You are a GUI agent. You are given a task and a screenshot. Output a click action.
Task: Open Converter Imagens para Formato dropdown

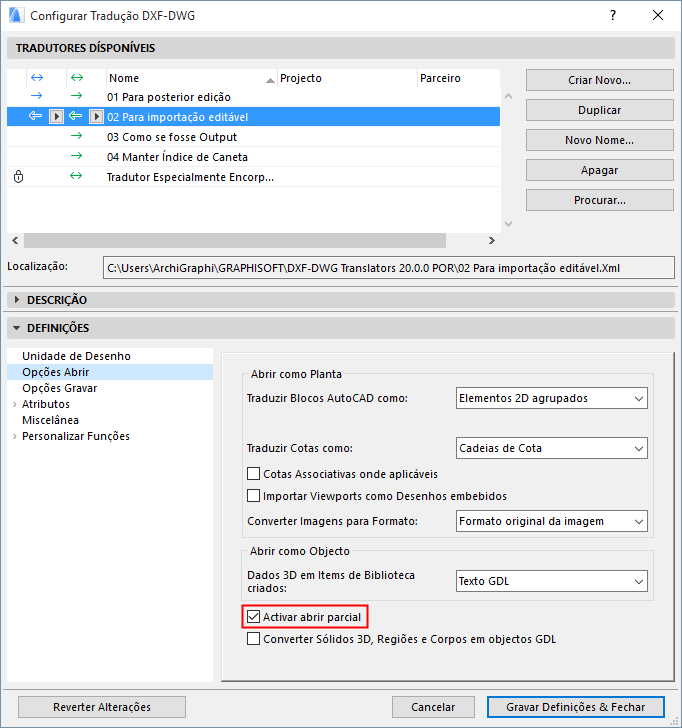coord(552,521)
